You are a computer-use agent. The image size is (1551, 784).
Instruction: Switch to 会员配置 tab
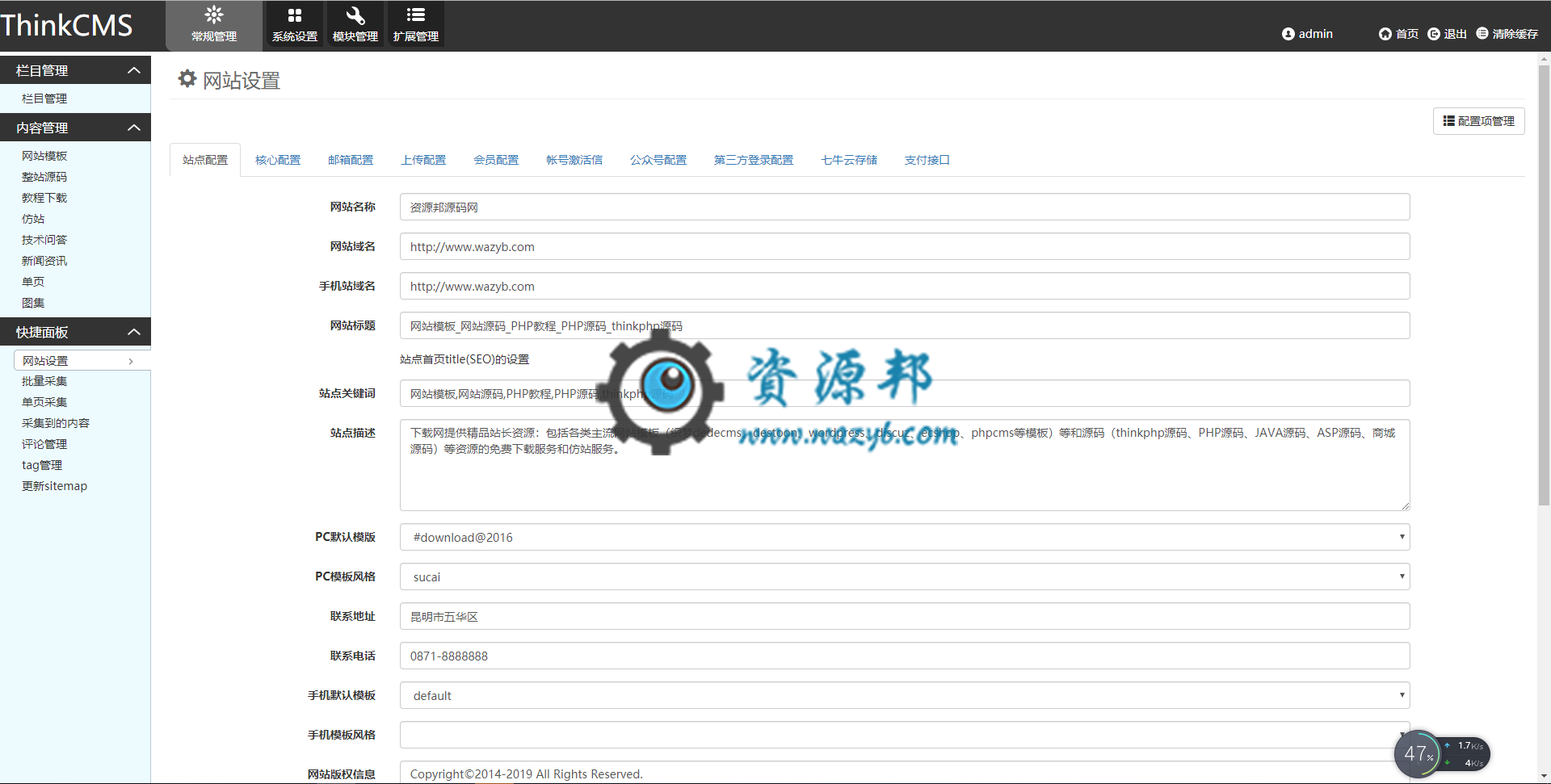(x=496, y=160)
